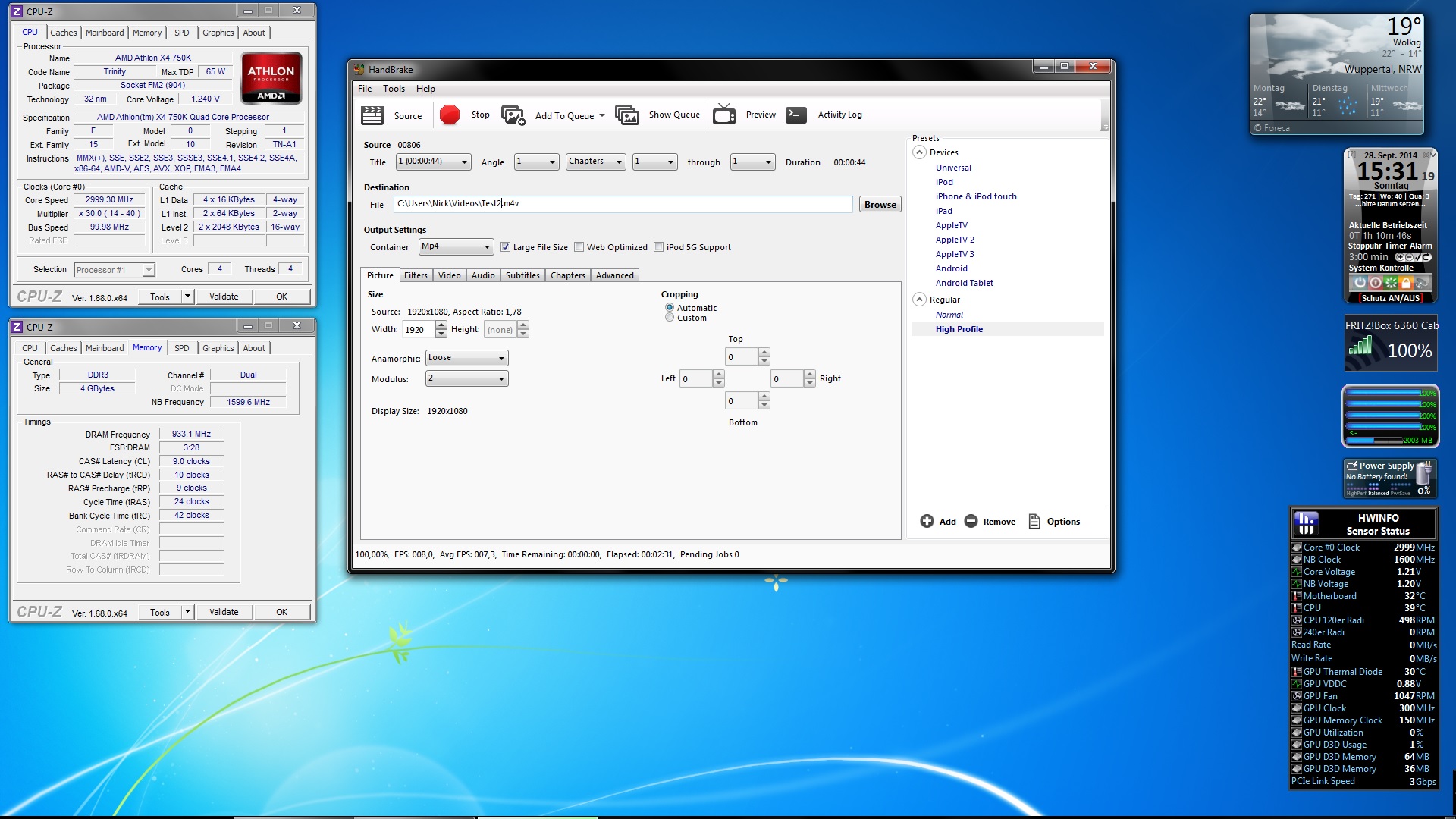1456x819 pixels.
Task: Click the Add To Queue icon
Action: point(513,115)
